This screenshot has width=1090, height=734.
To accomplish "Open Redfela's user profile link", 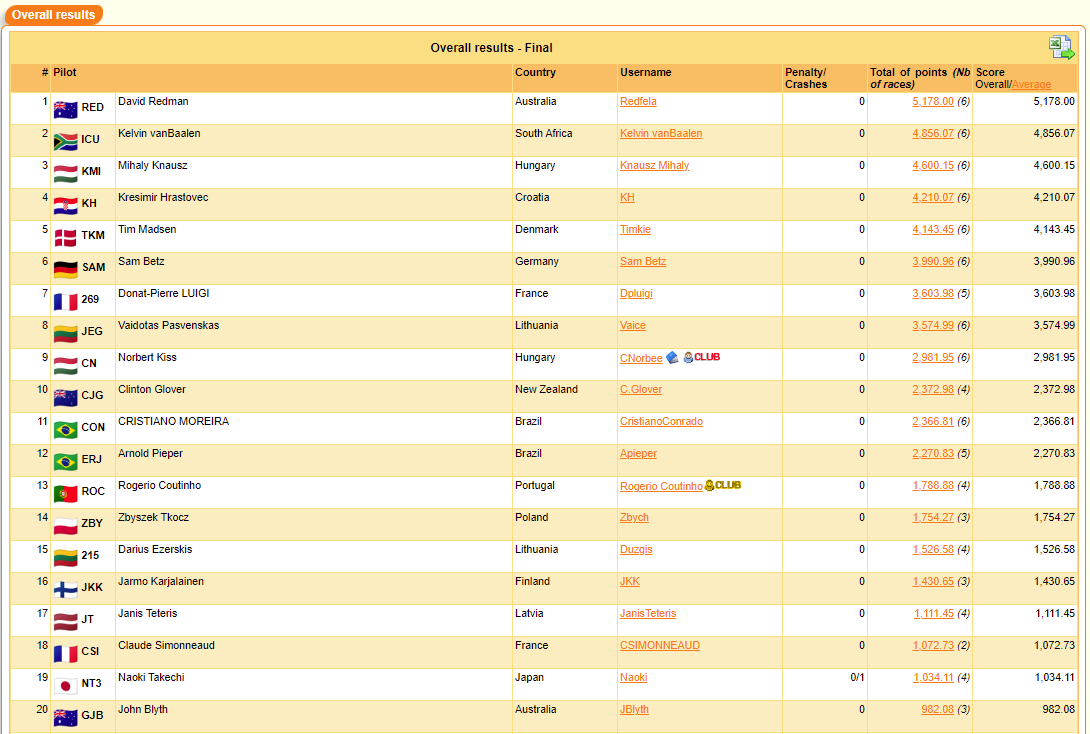I will 638,101.
